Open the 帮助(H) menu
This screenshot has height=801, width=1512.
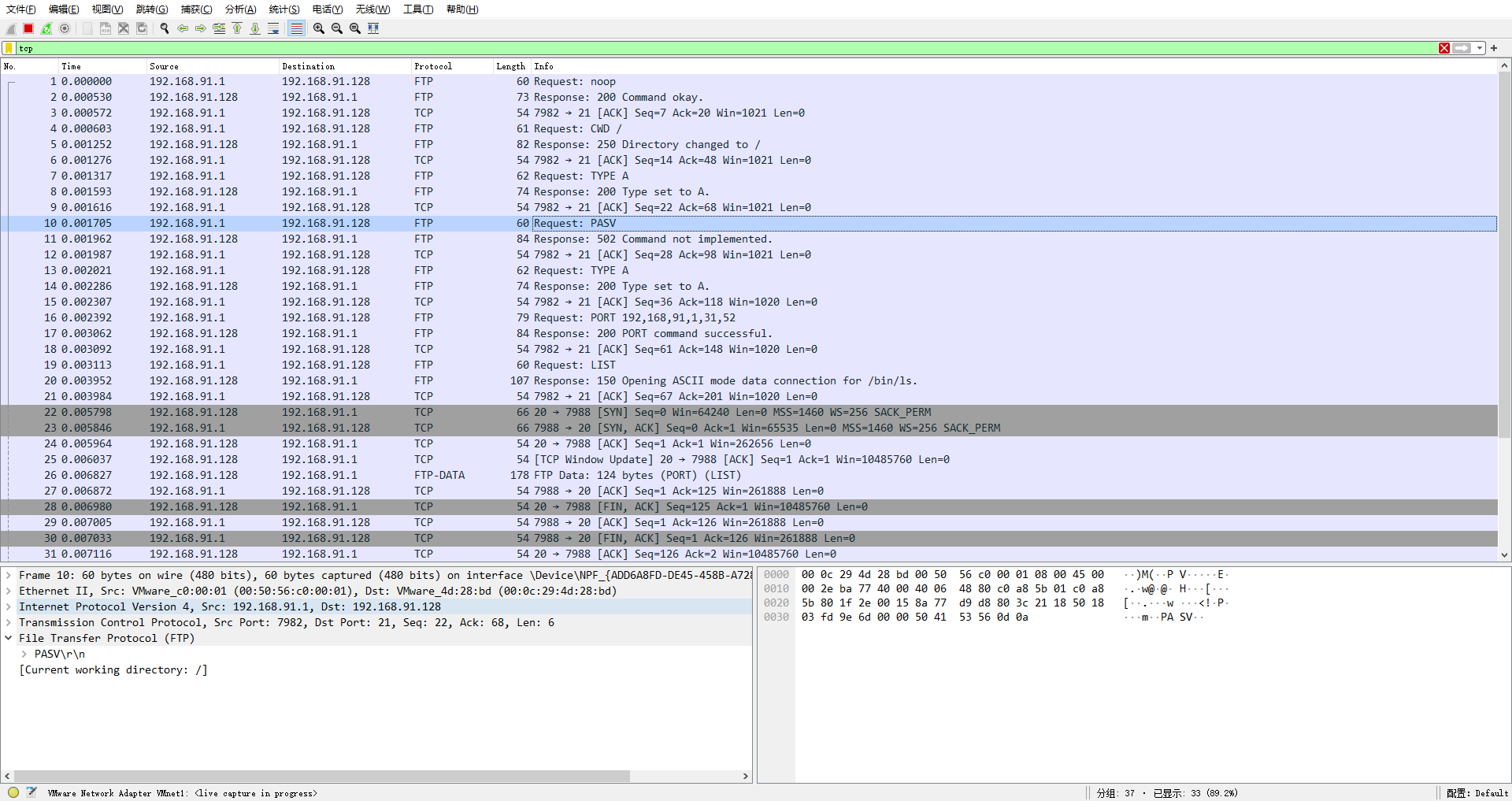[x=462, y=9]
